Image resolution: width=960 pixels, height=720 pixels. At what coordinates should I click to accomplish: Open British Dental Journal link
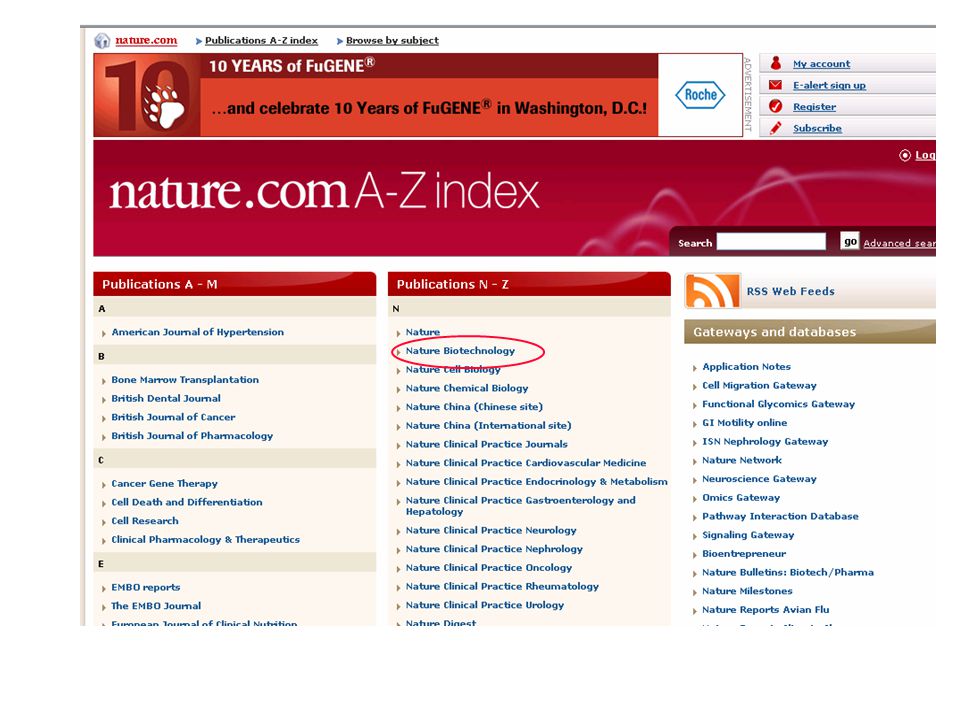point(166,399)
